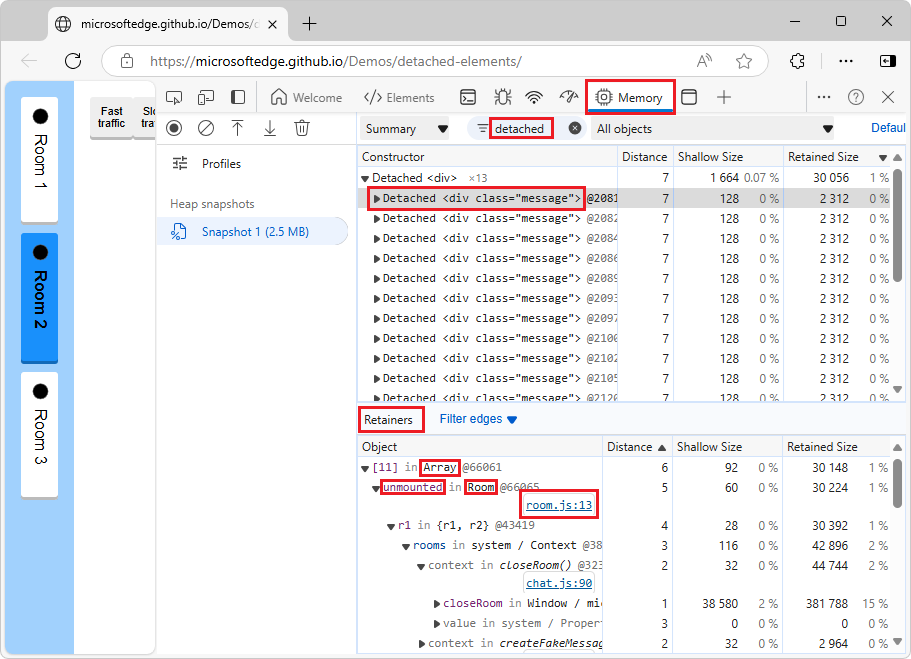This screenshot has width=911, height=659.
Task: Reload the page with the refresh icon
Action: click(x=72, y=61)
